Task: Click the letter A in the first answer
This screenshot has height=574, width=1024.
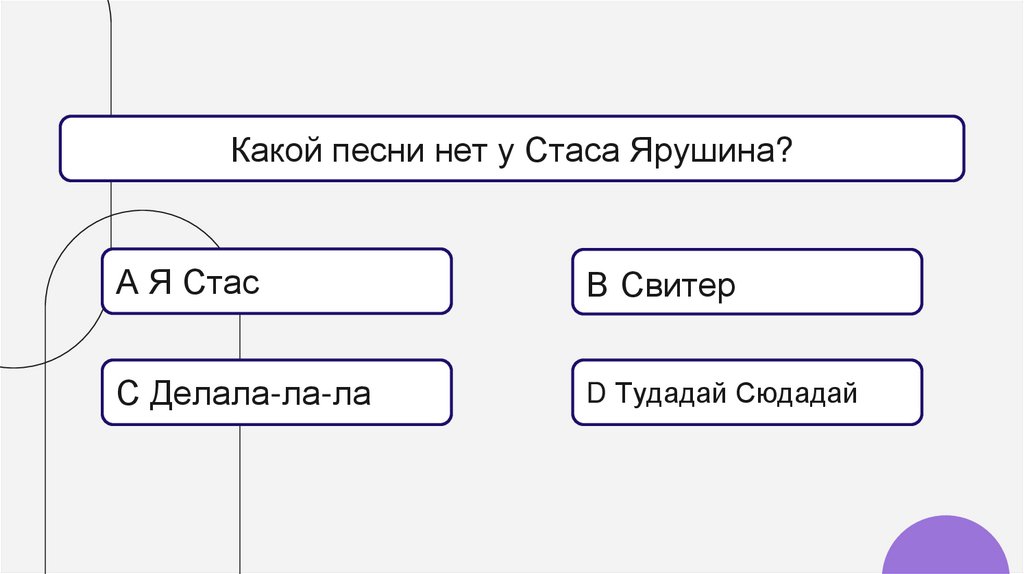Action: [x=126, y=283]
